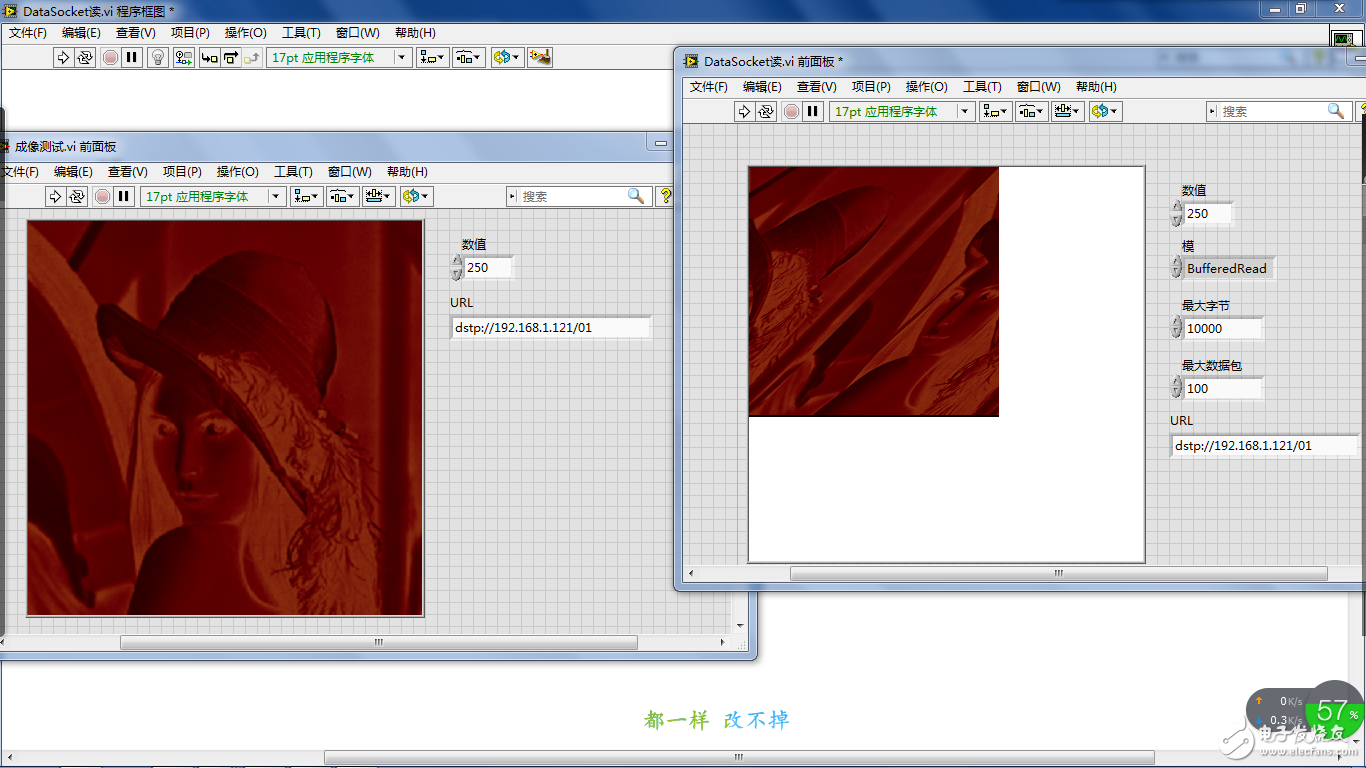Viewport: 1366px width, 768px height.
Task: Open font dropdown in DataSocket读.vi front panel
Action: [x=902, y=112]
